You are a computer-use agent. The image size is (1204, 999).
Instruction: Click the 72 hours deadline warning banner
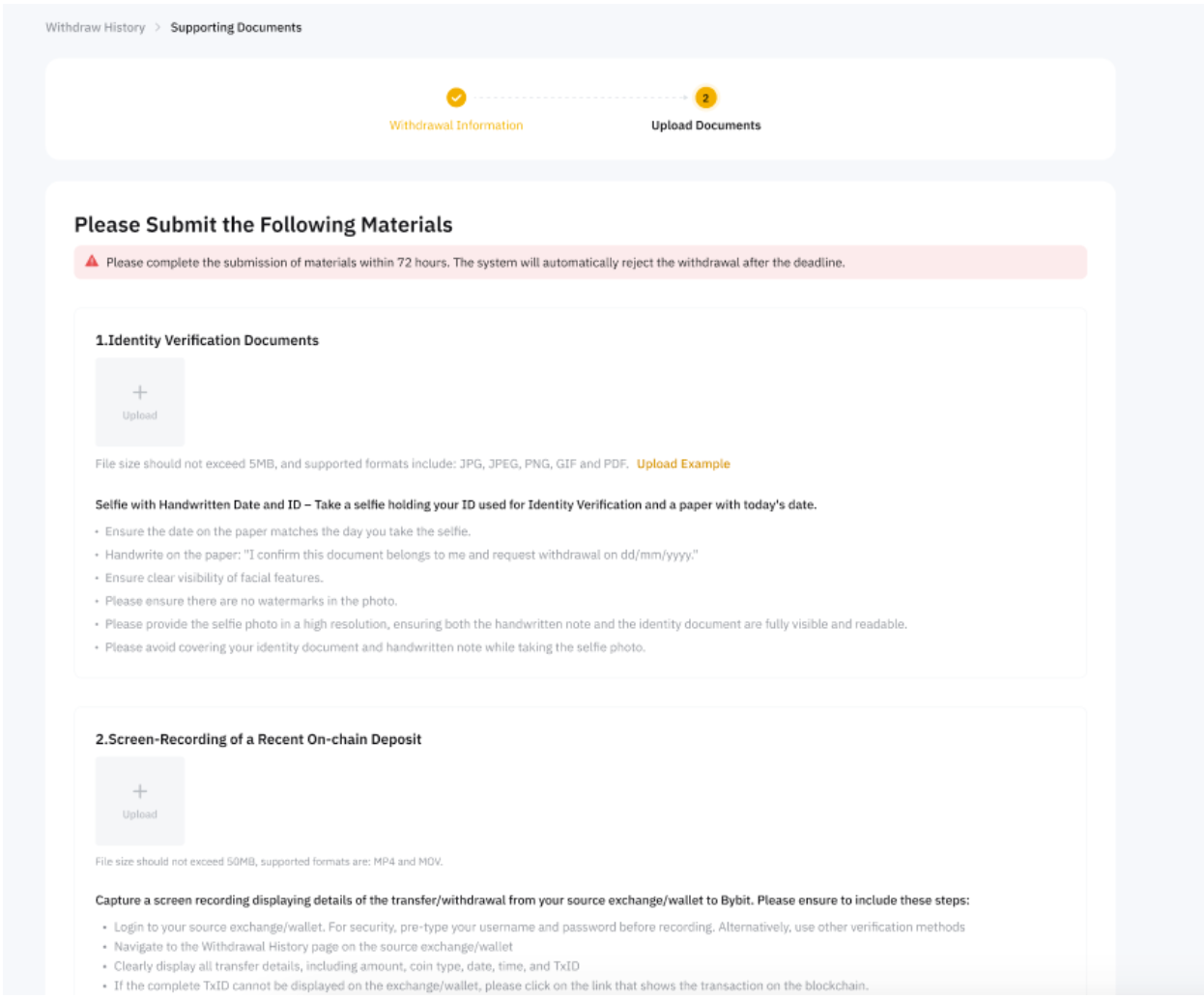tap(580, 263)
